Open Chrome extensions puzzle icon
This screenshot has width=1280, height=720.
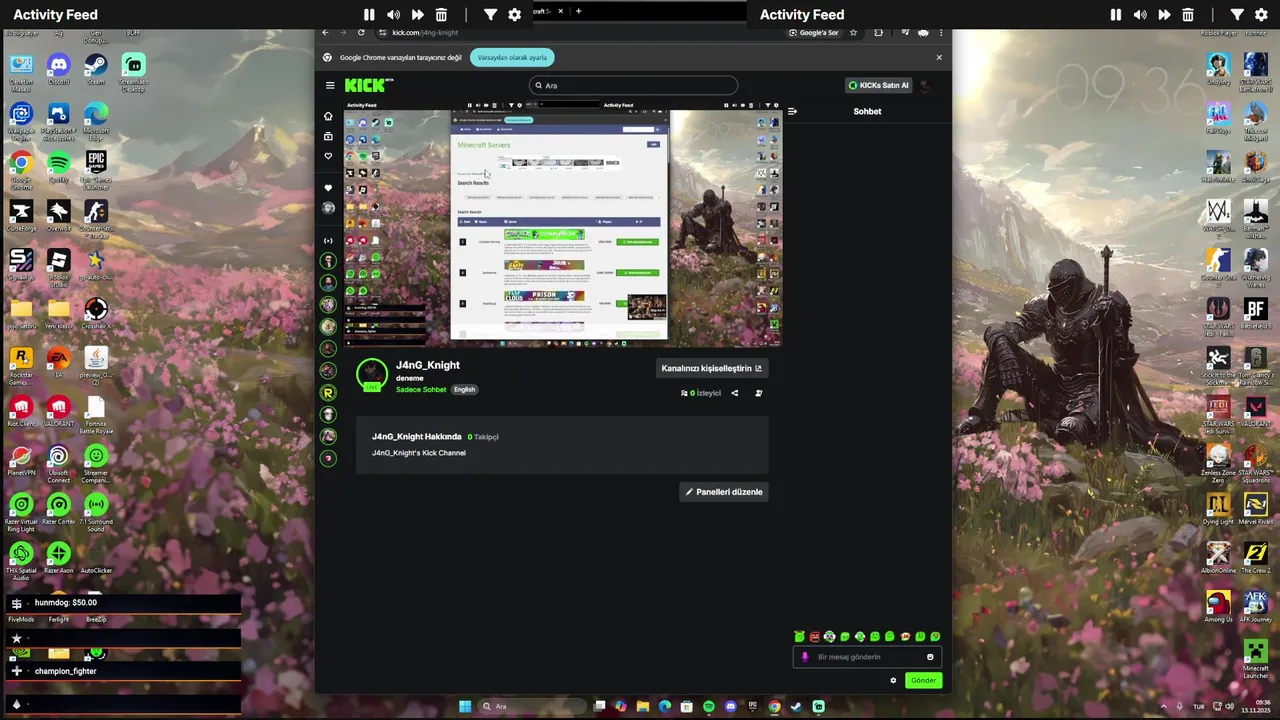(878, 32)
